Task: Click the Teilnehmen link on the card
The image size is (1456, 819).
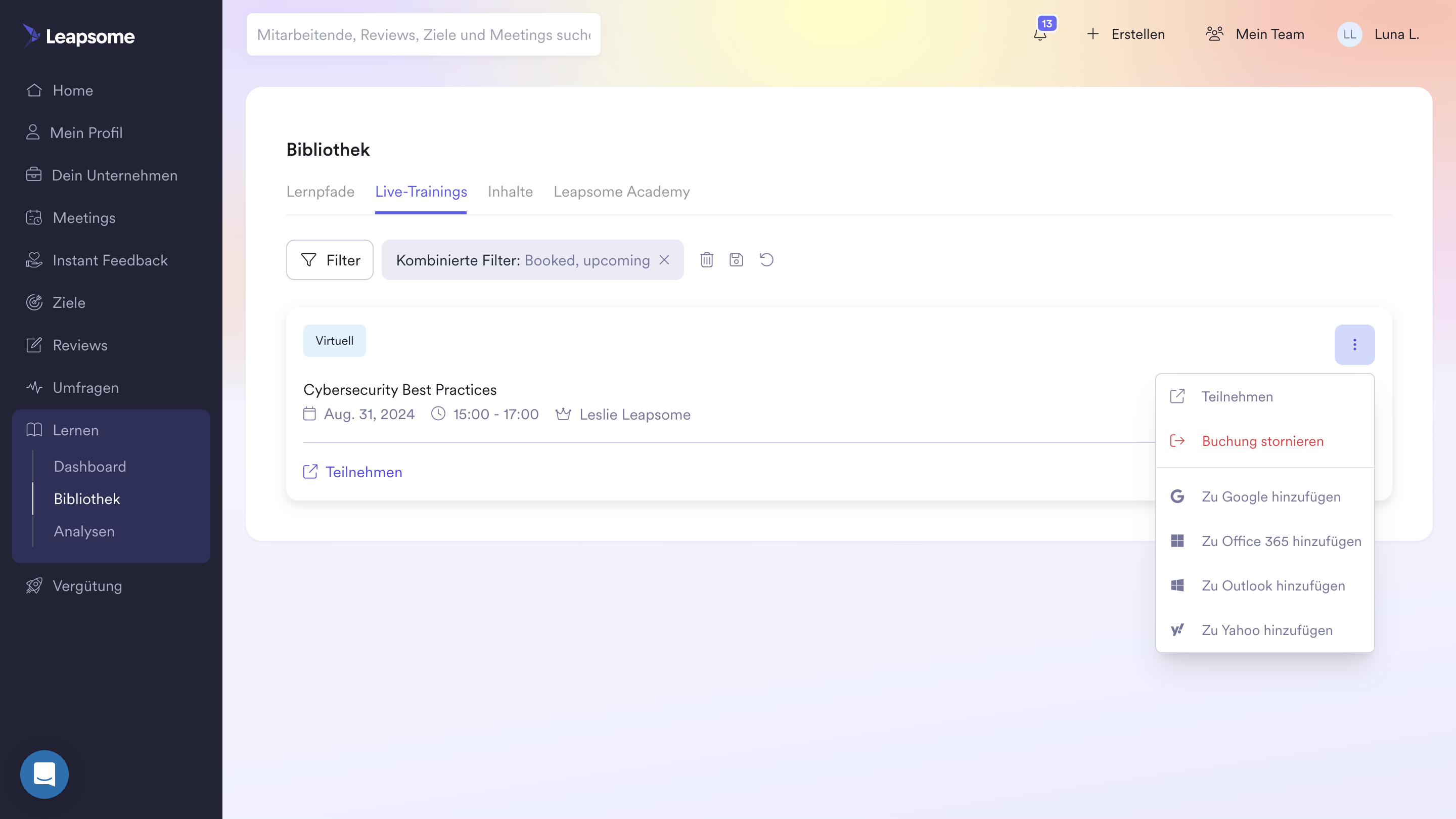Action: click(353, 472)
